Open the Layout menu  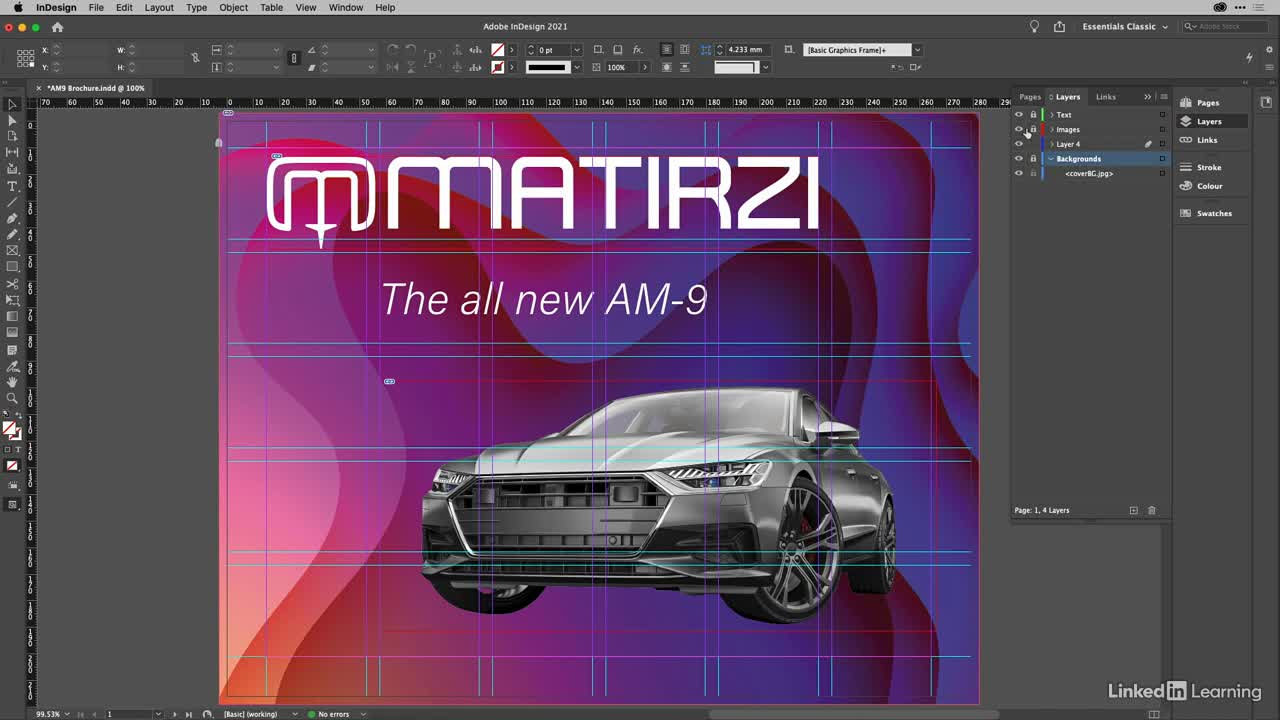tap(159, 7)
